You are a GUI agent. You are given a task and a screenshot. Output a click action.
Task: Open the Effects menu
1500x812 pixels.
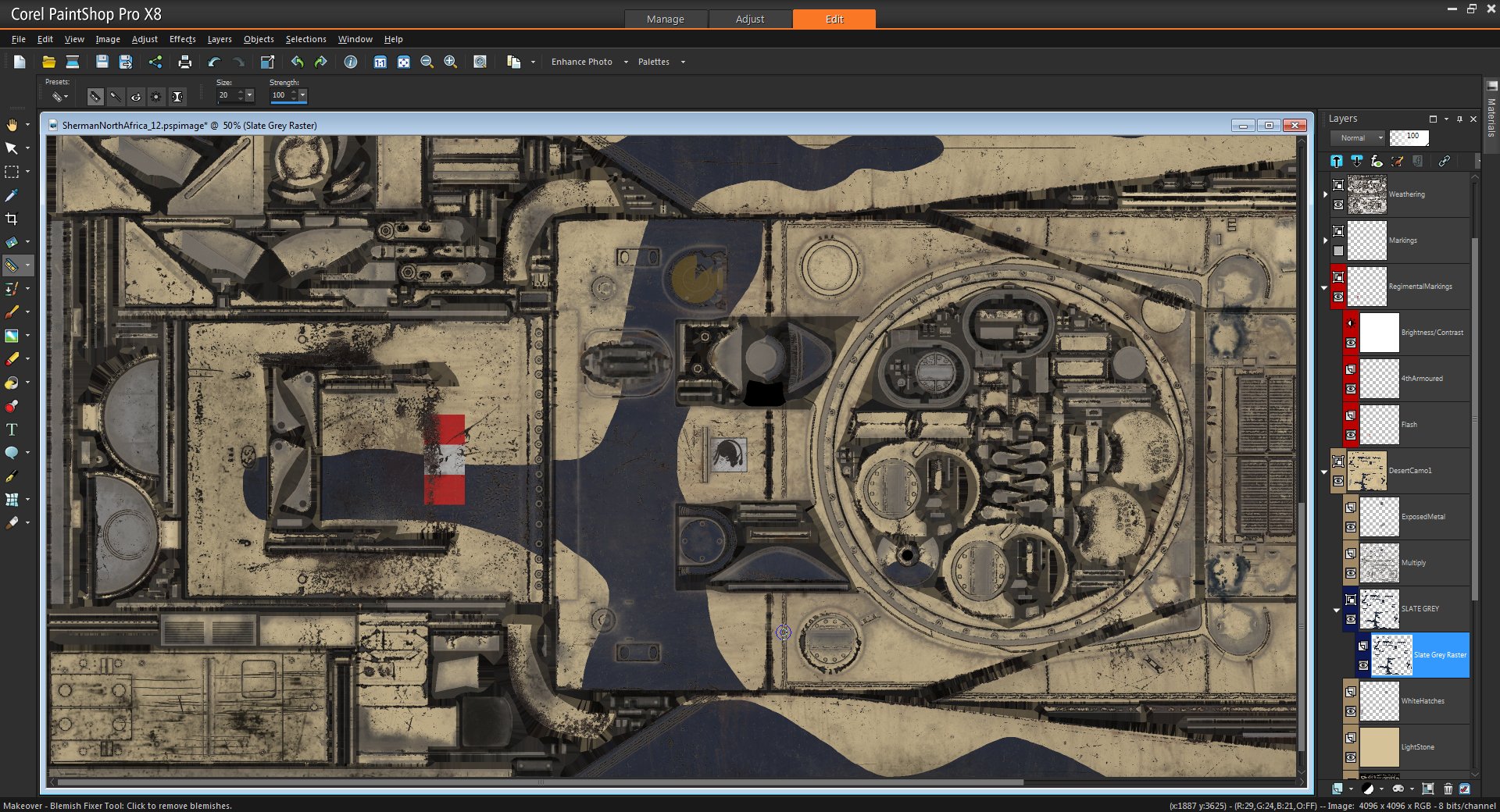pos(182,39)
